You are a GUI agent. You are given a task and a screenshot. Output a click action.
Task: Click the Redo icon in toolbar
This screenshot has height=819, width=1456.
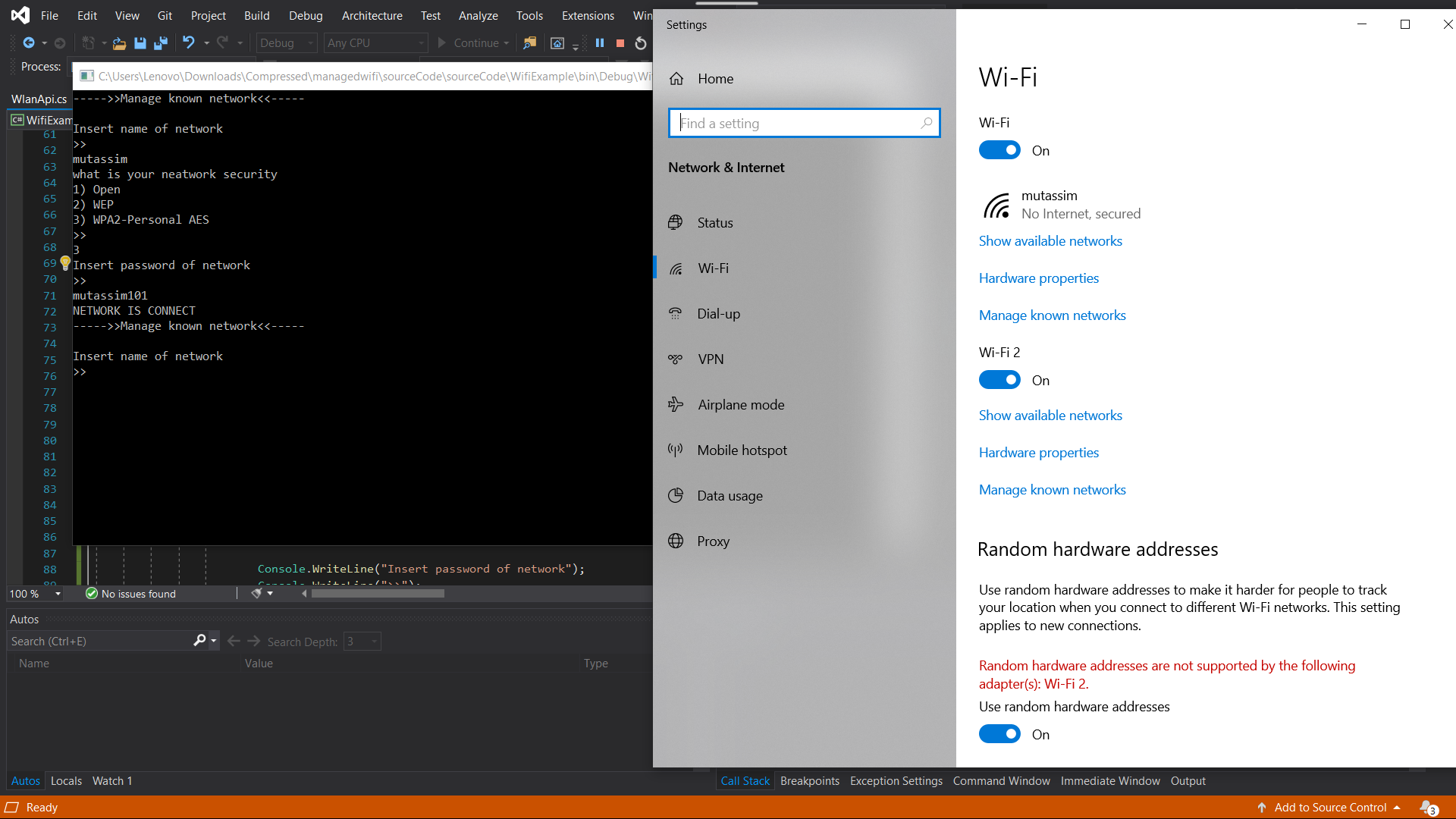click(x=222, y=42)
